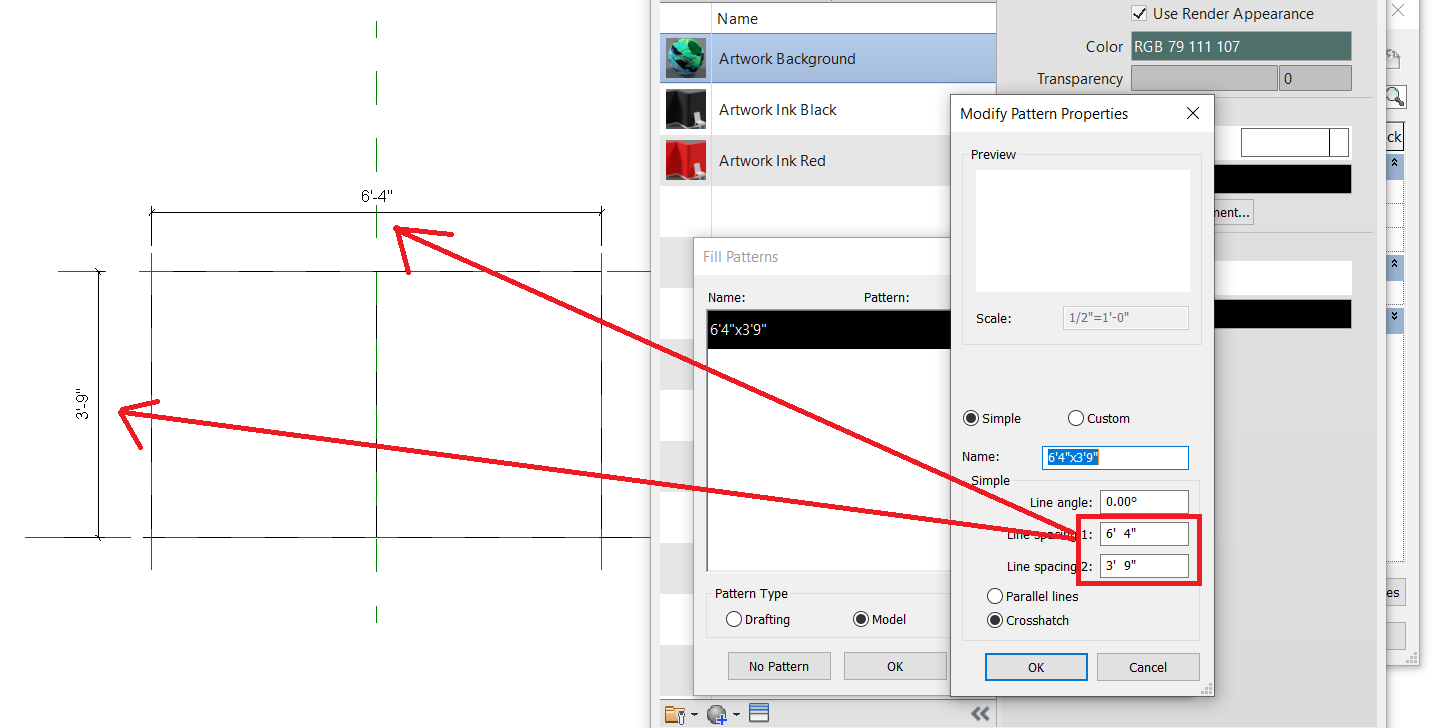This screenshot has height=728, width=1435.
Task: Click the page icon above the magnifier
Action: tap(1392, 60)
